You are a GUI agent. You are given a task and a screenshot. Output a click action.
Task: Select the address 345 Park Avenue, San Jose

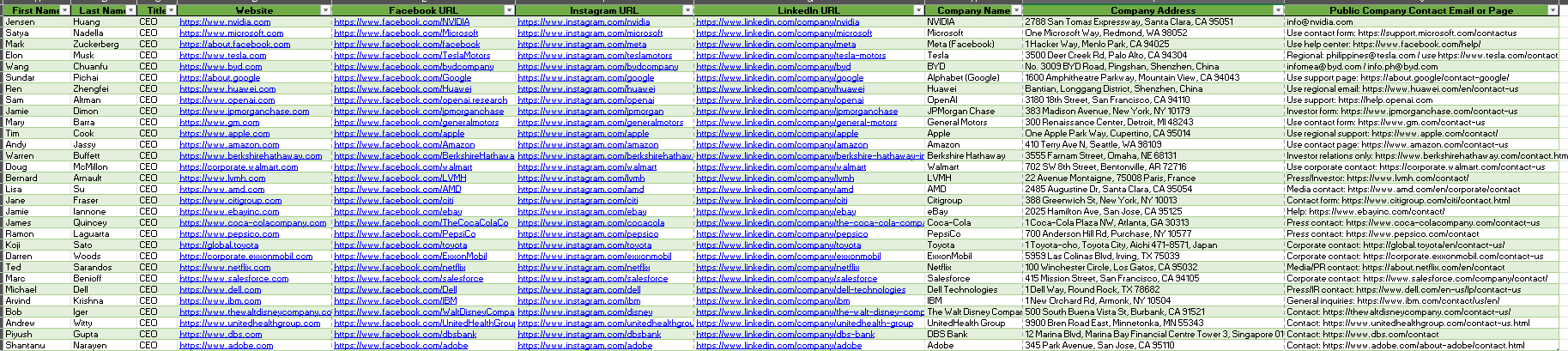pyautogui.click(x=1153, y=346)
